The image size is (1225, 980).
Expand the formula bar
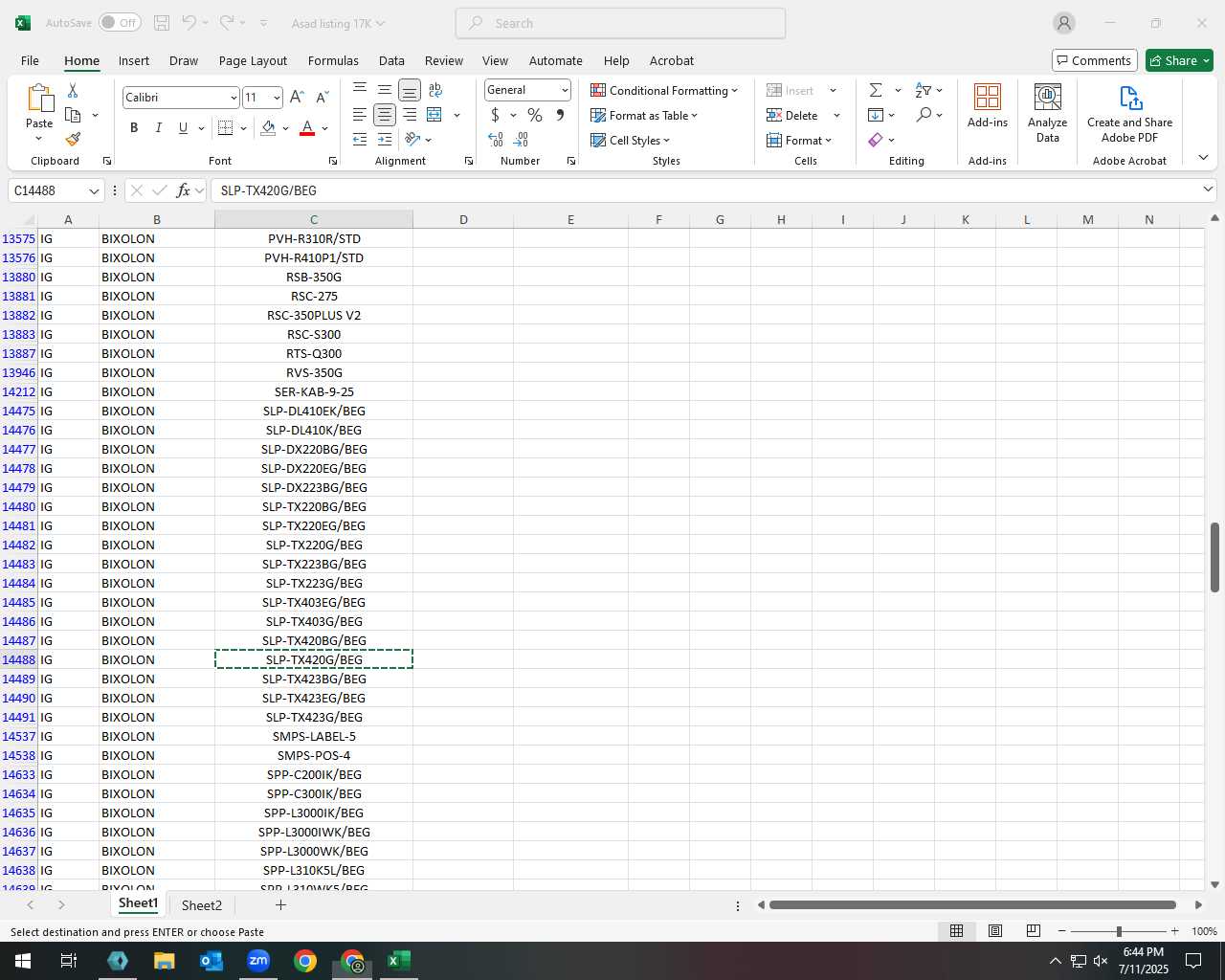pos(1208,189)
